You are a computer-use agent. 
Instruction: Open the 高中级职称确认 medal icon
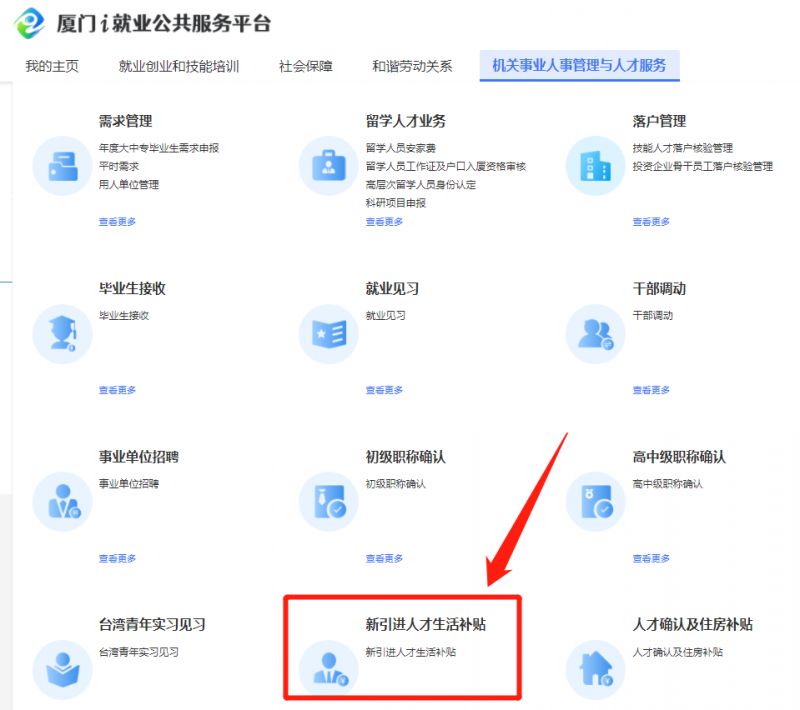(595, 502)
